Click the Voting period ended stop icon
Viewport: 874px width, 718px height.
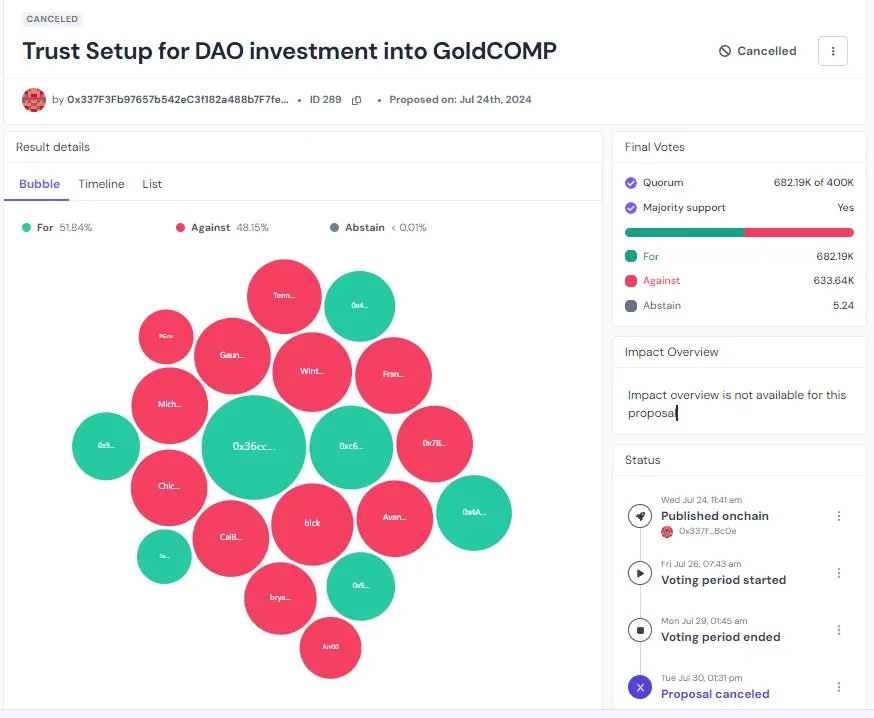pyautogui.click(x=640, y=630)
